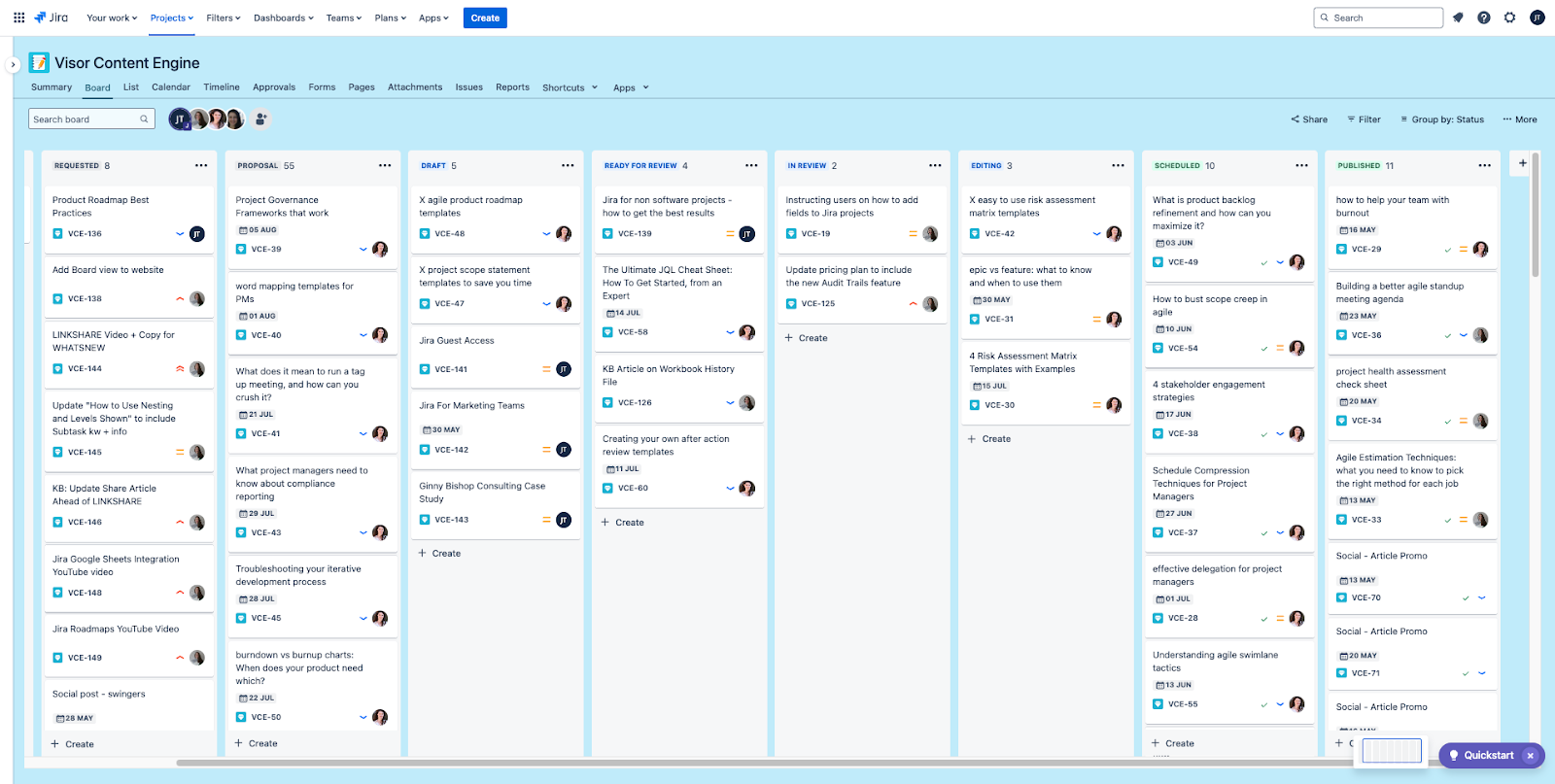The image size is (1555, 784).
Task: Click Create under In Review column
Action: pyautogui.click(x=807, y=338)
